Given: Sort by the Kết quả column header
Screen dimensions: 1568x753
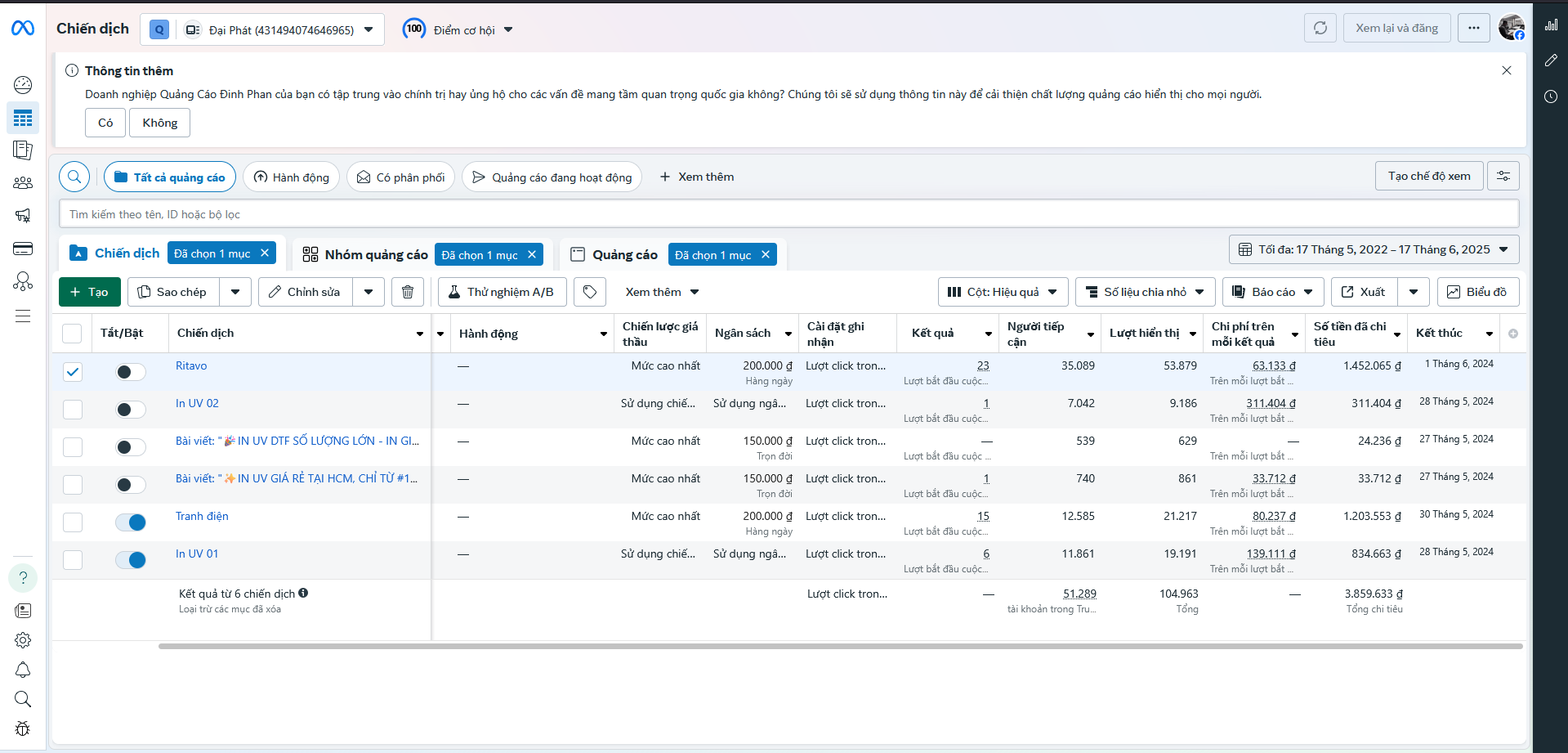Looking at the screenshot, I should pos(933,334).
